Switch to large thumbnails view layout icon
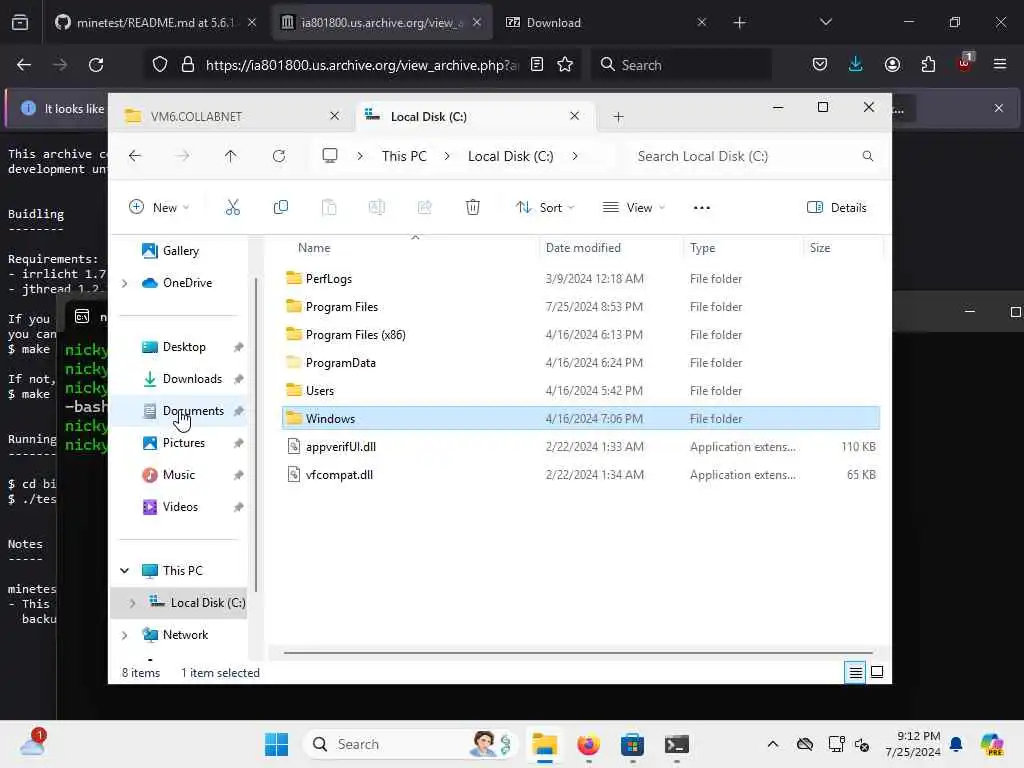 coord(877,672)
